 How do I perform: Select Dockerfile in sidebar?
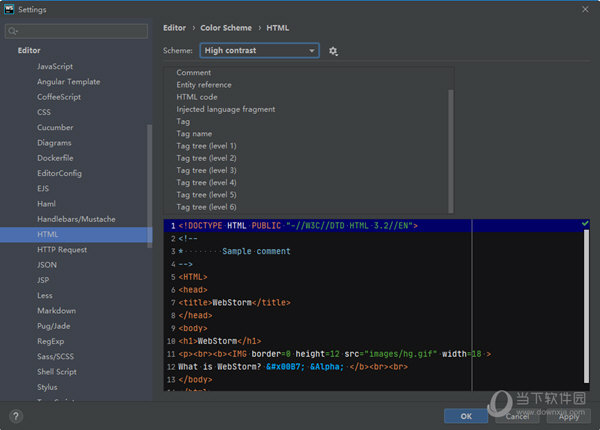55,158
